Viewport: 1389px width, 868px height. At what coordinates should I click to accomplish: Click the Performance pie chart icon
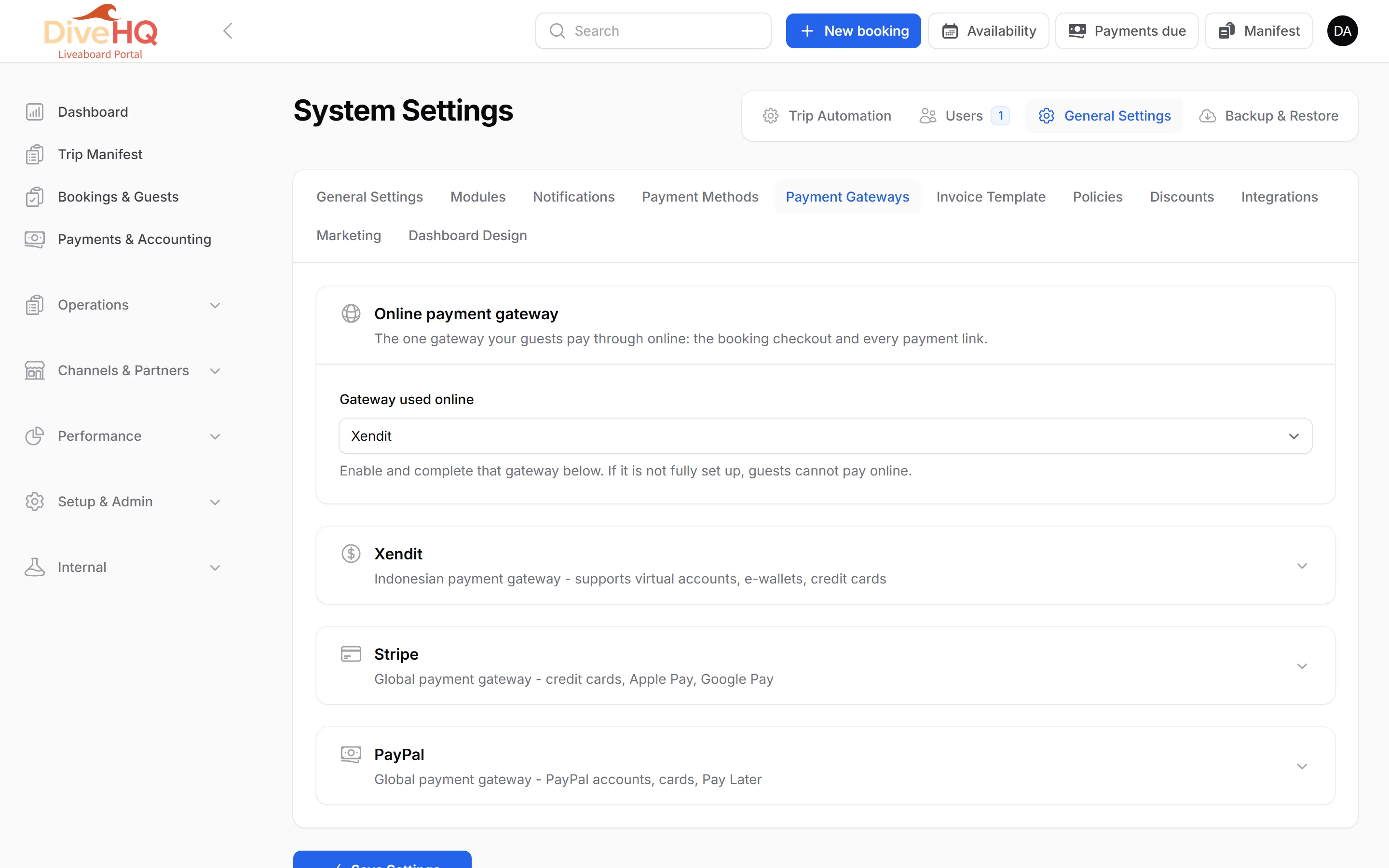[34, 436]
